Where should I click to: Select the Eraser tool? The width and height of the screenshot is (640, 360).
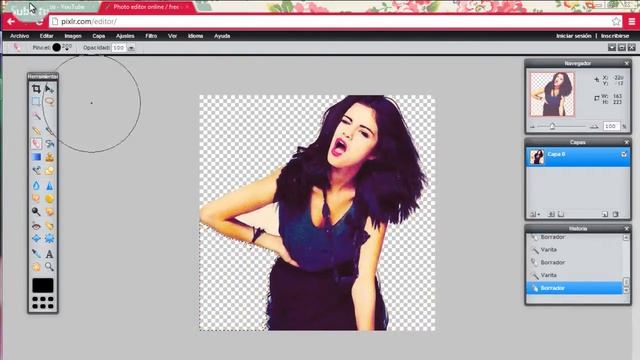36,144
